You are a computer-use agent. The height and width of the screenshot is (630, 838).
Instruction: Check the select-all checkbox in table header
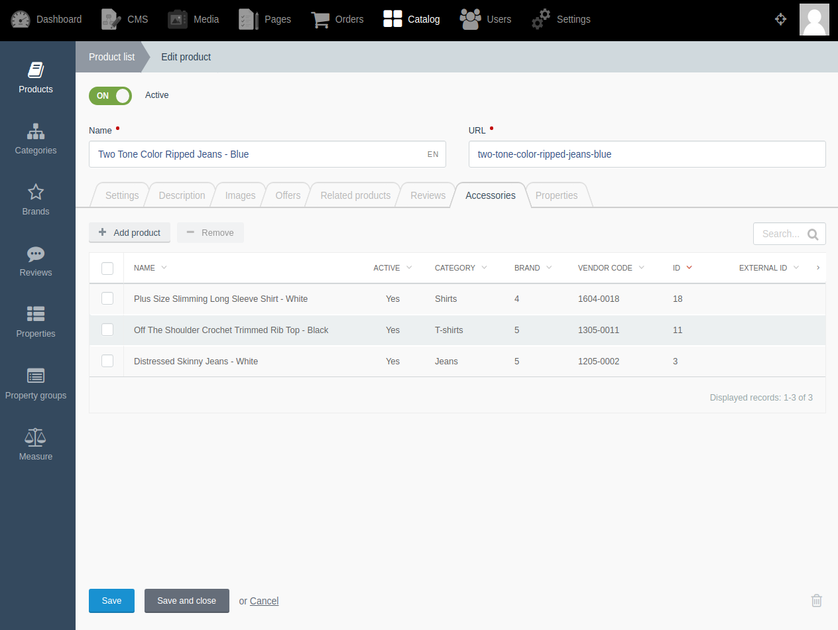pyautogui.click(x=107, y=268)
